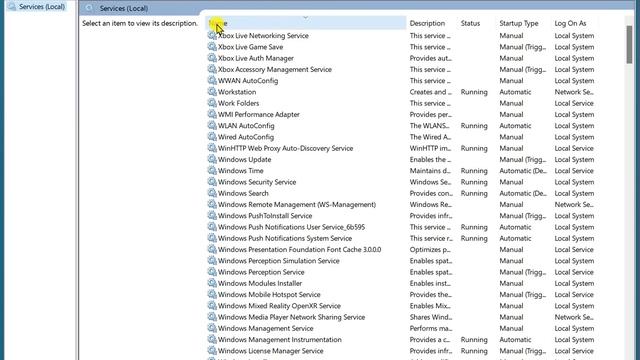Click the Xbox Accessory Management Service icon
This screenshot has width=640, height=360.
coord(212,69)
